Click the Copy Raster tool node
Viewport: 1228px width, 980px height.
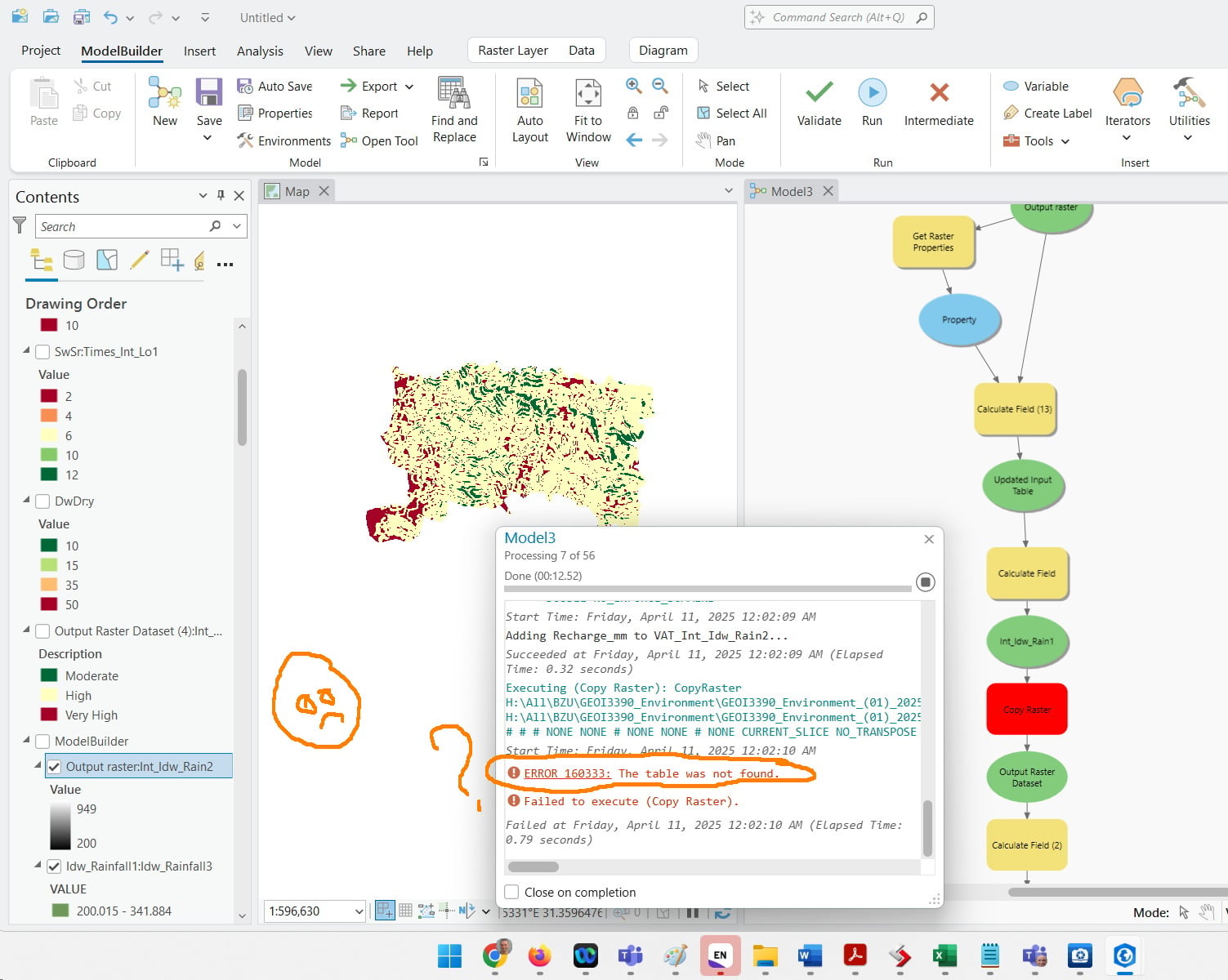point(1027,710)
